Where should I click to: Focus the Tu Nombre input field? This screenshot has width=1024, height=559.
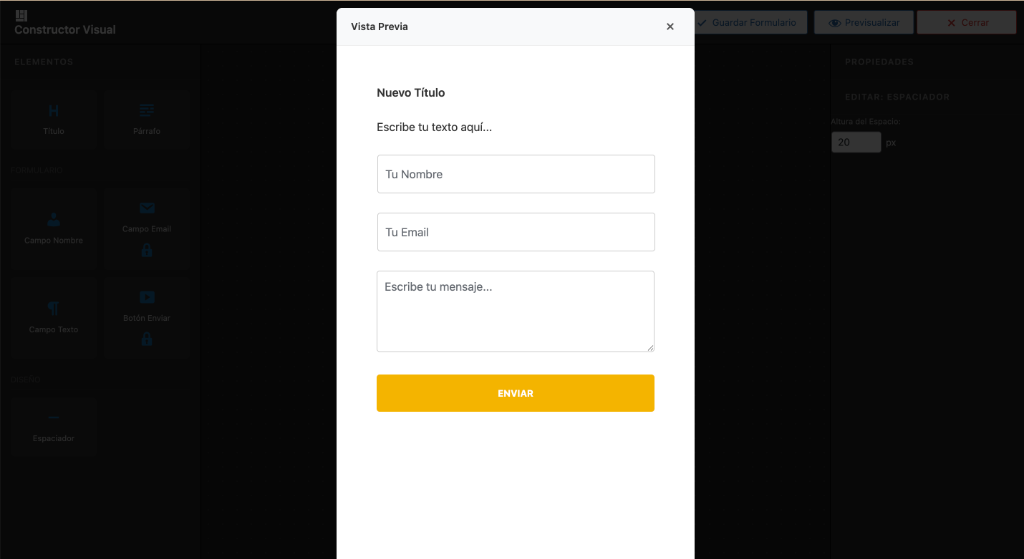point(515,174)
